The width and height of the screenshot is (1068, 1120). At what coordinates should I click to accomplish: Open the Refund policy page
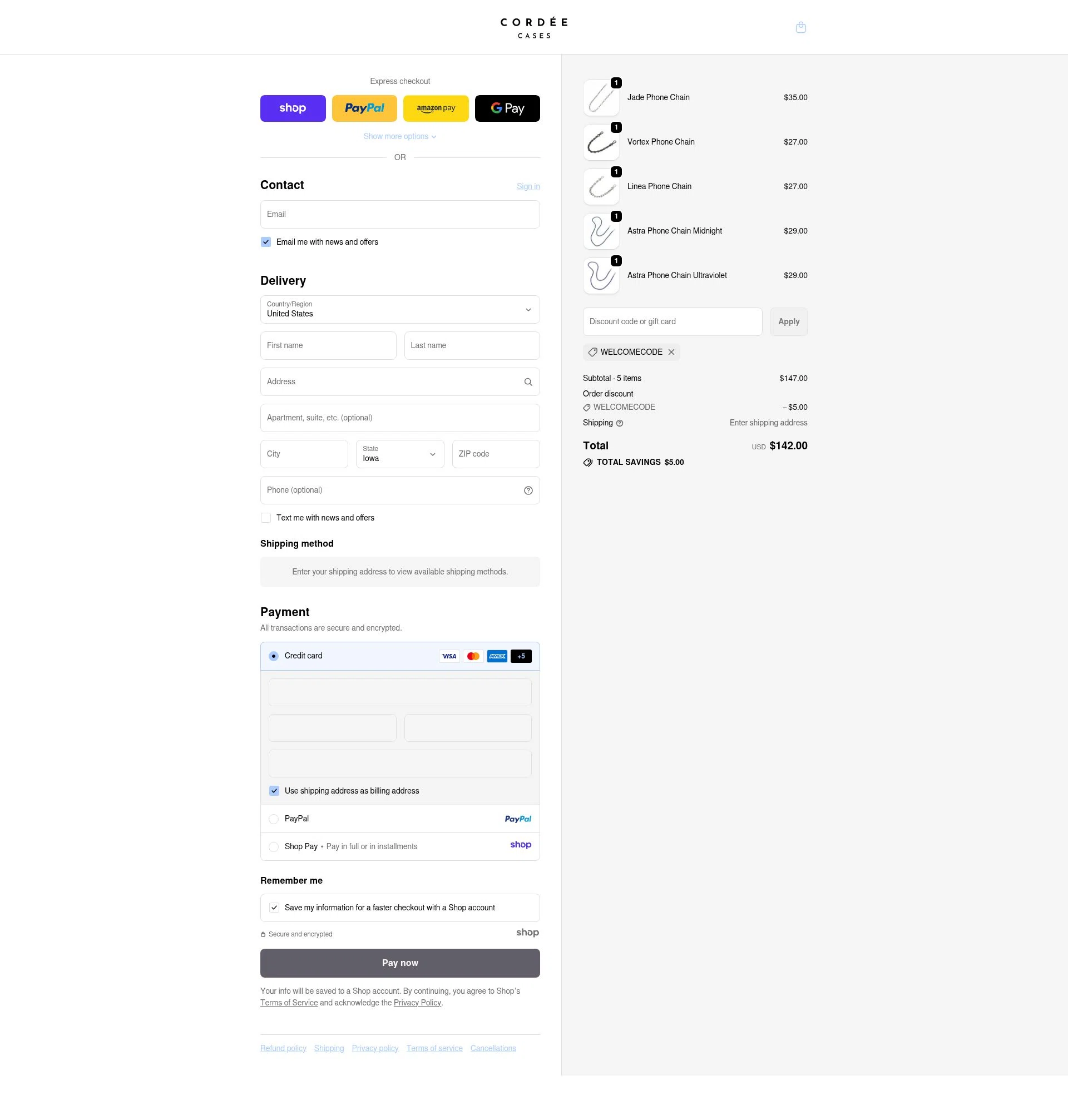pyautogui.click(x=283, y=1048)
